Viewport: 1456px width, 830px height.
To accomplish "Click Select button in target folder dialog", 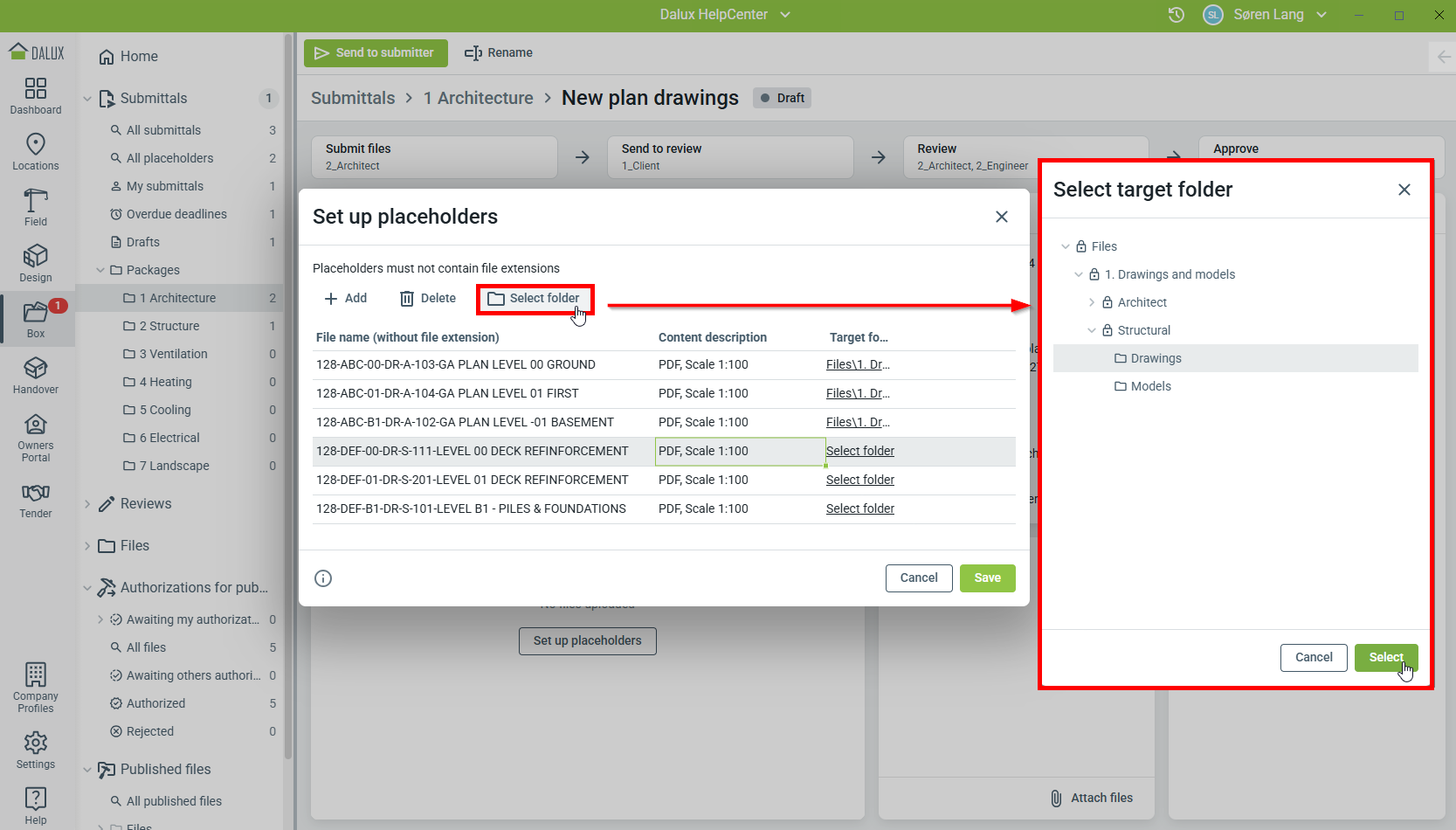I will [1385, 658].
